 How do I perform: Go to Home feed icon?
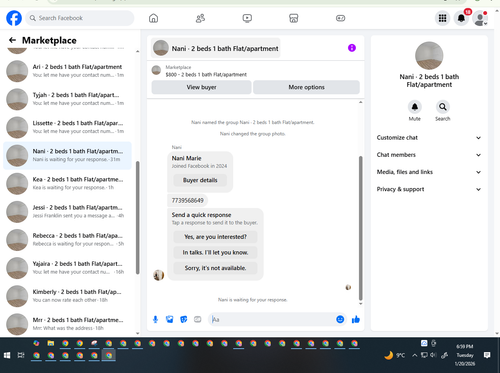(x=153, y=18)
